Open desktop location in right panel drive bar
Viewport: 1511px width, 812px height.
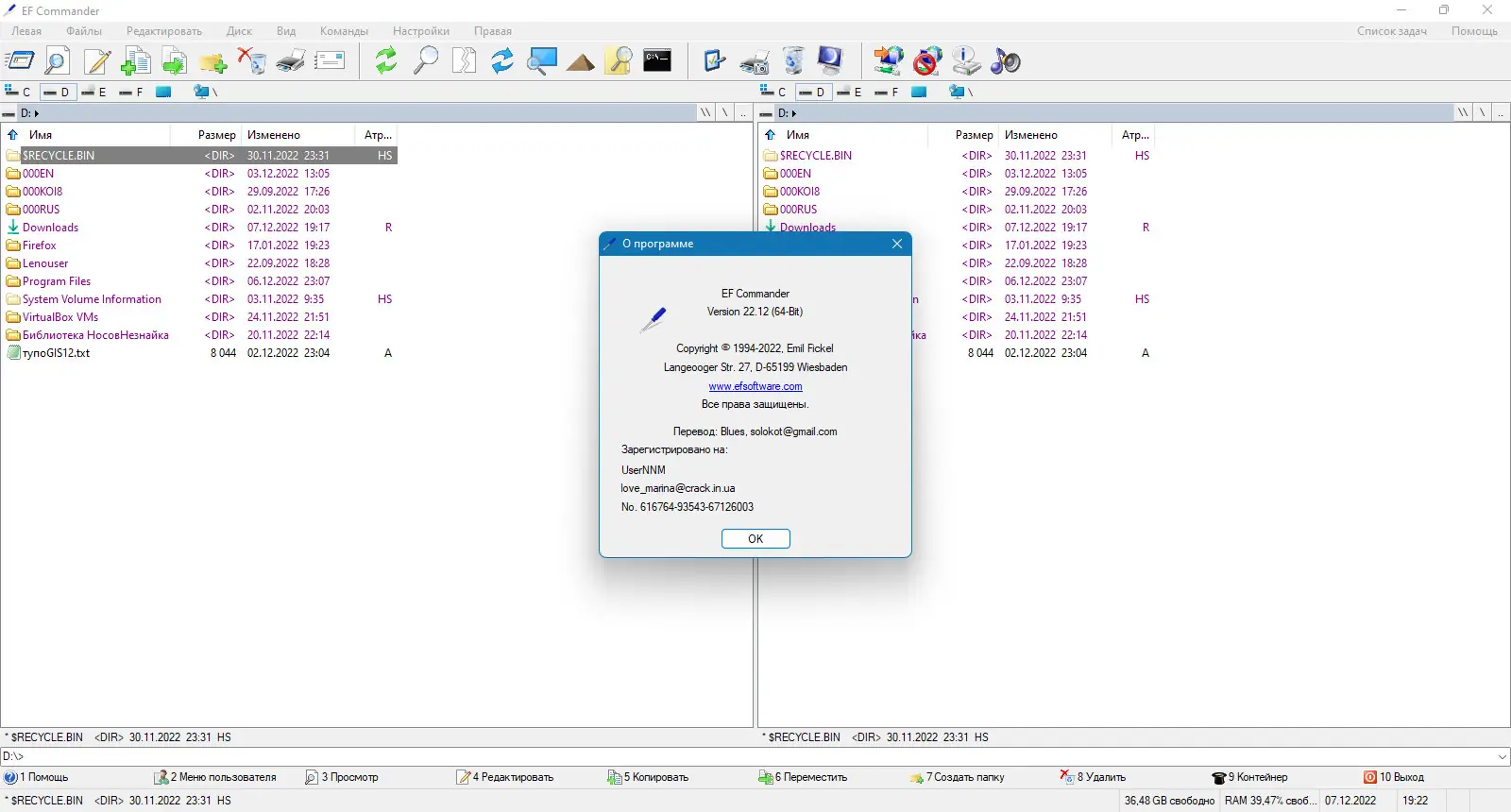click(919, 92)
